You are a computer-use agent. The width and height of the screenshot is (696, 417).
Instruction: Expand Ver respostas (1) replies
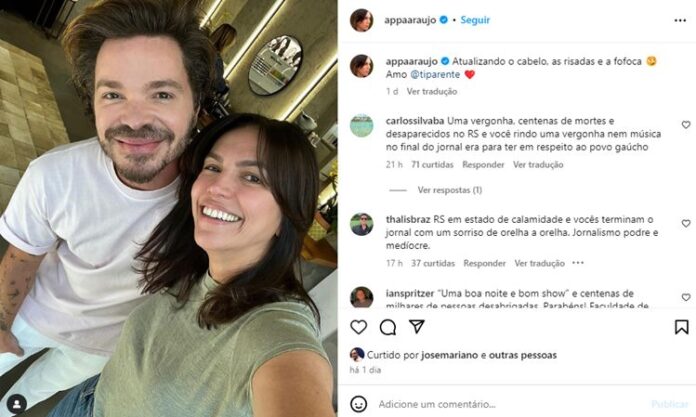tap(450, 190)
